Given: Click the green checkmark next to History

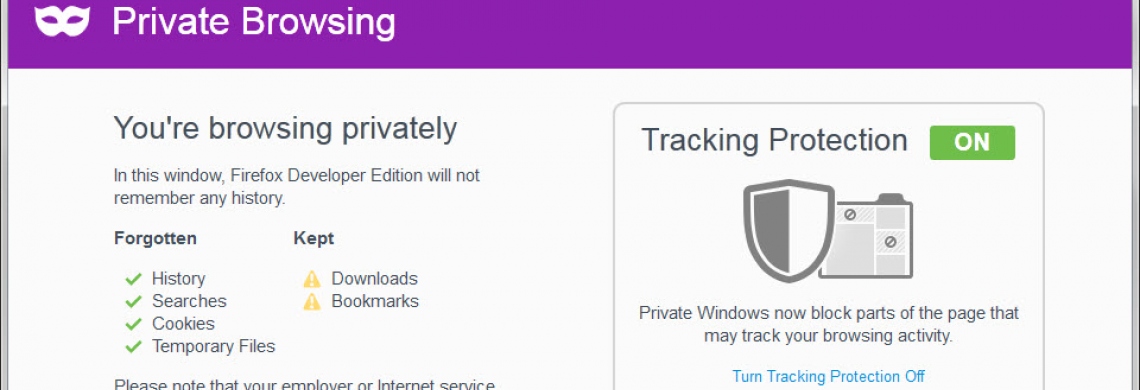Looking at the screenshot, I should [133, 279].
